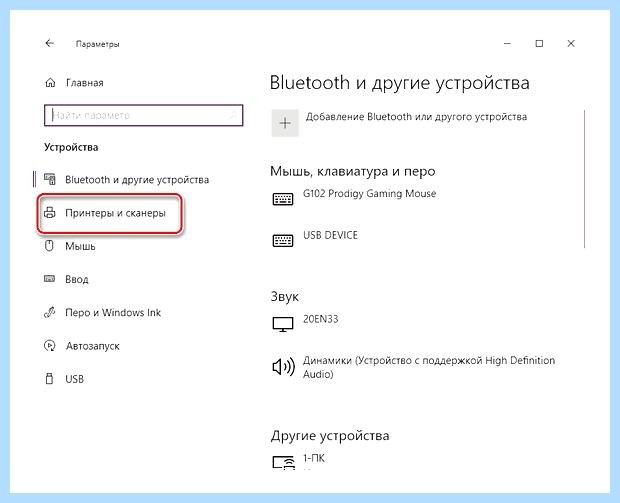Click the search magnifier icon
The height and width of the screenshot is (503, 620).
click(233, 115)
